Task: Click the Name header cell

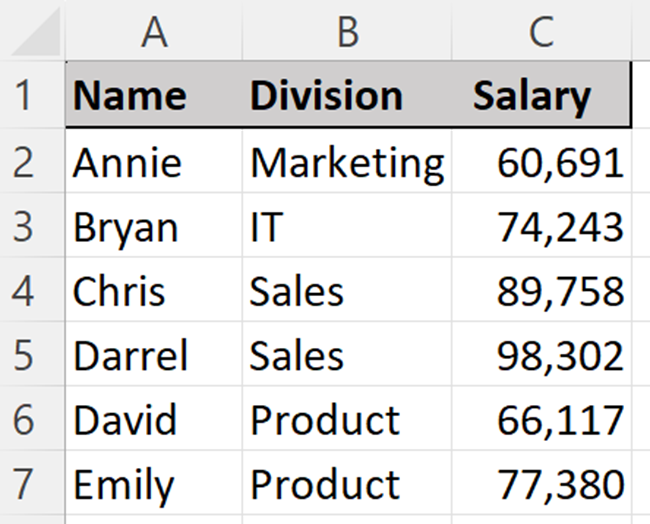Action: [x=154, y=95]
